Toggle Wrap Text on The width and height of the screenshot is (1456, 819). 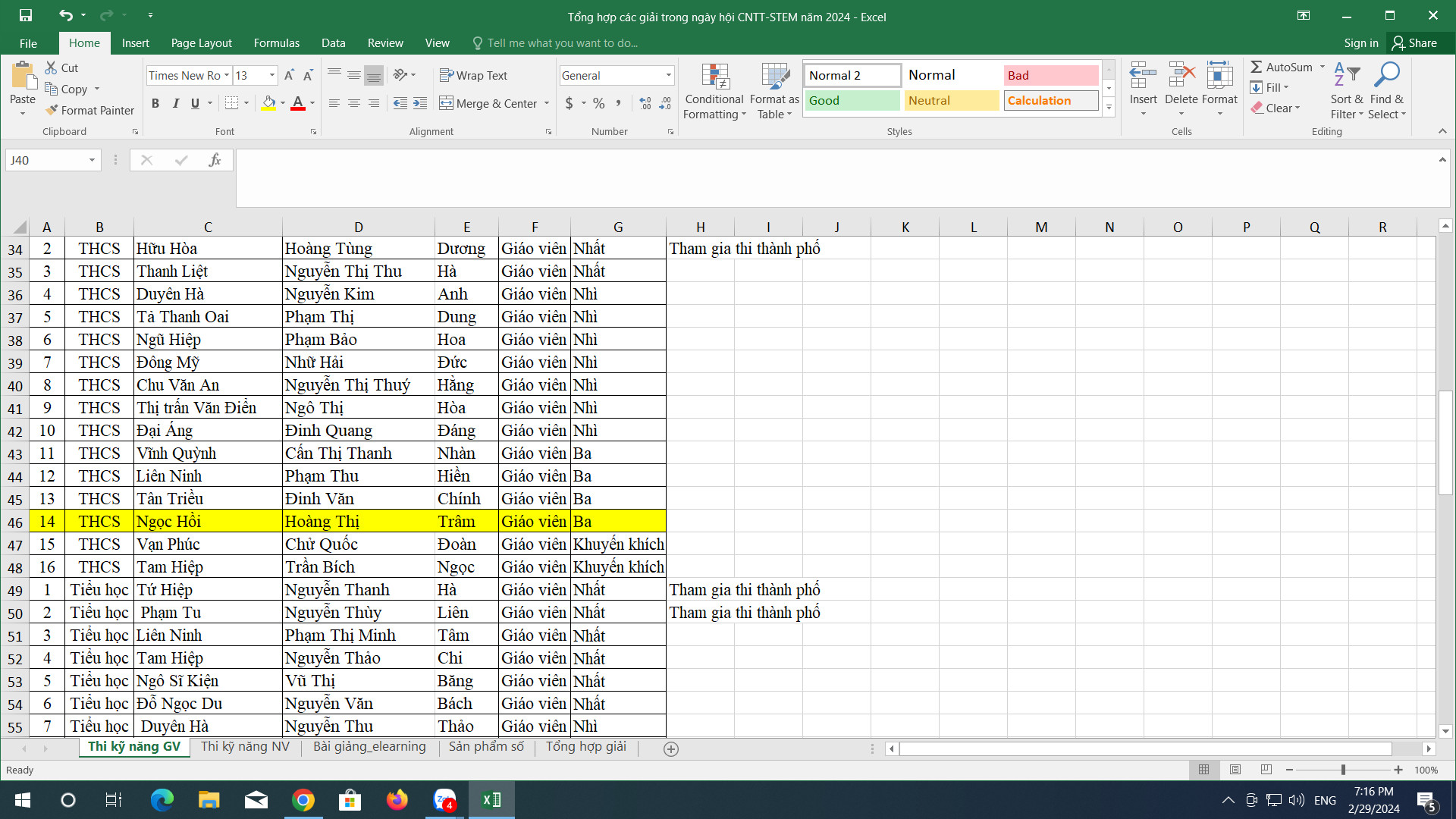(473, 76)
